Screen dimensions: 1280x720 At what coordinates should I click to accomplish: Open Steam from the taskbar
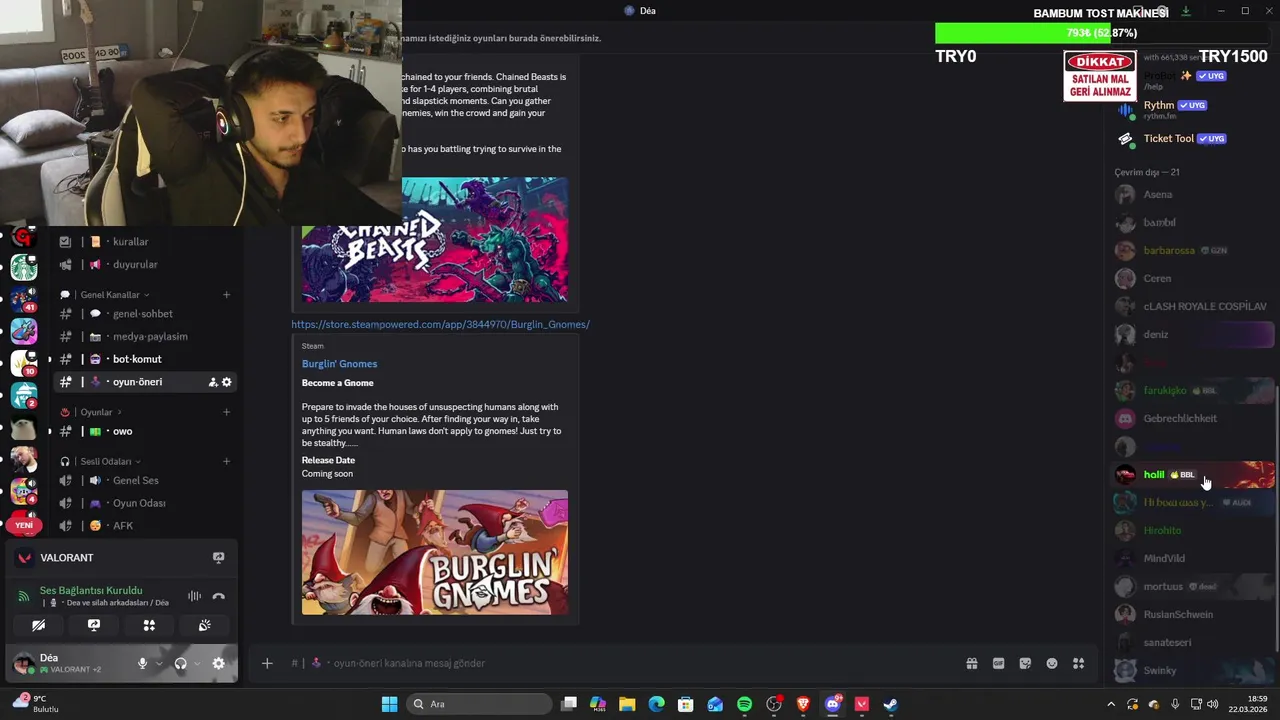pyautogui.click(x=890, y=704)
